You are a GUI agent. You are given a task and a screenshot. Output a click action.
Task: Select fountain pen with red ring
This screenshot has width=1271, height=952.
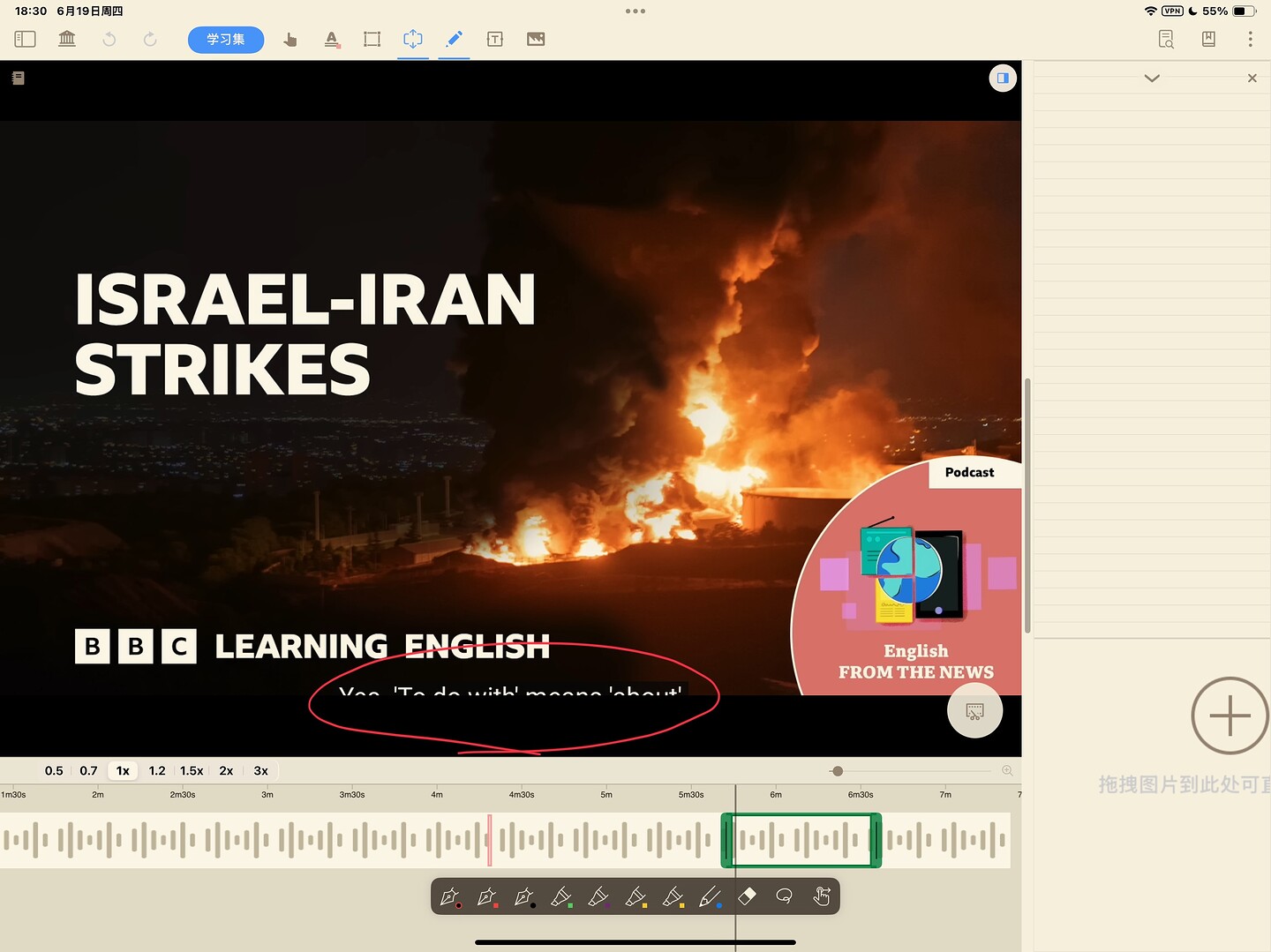[x=449, y=897]
